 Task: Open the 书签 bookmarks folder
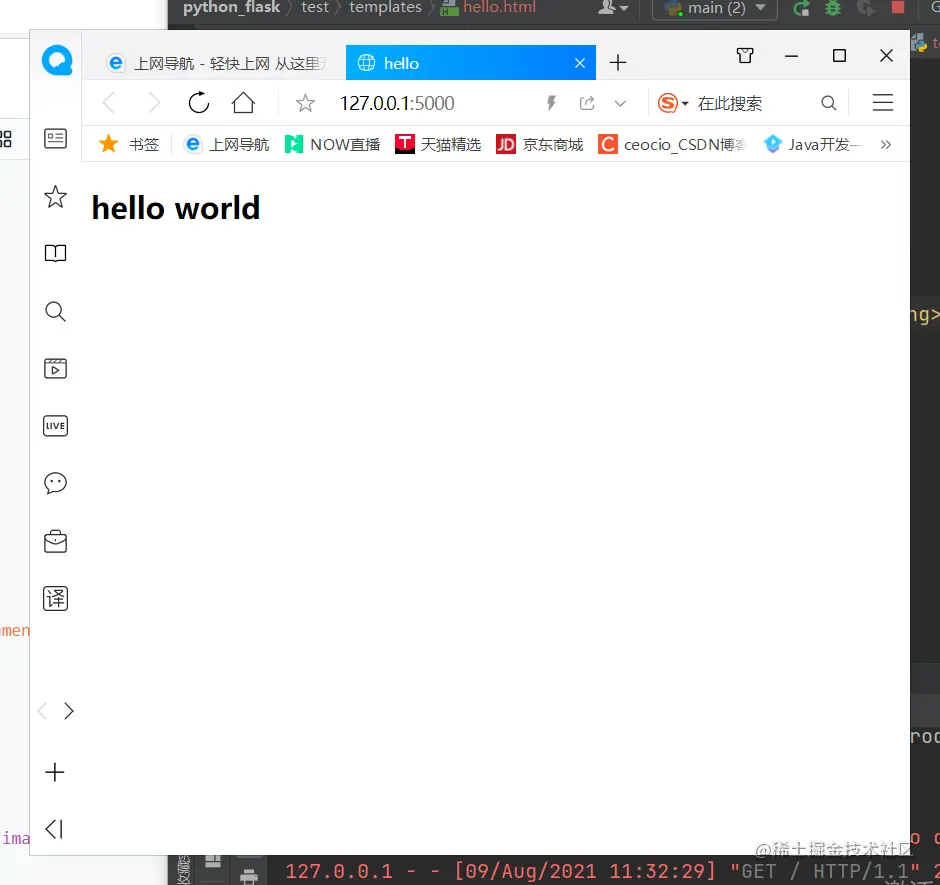(129, 145)
